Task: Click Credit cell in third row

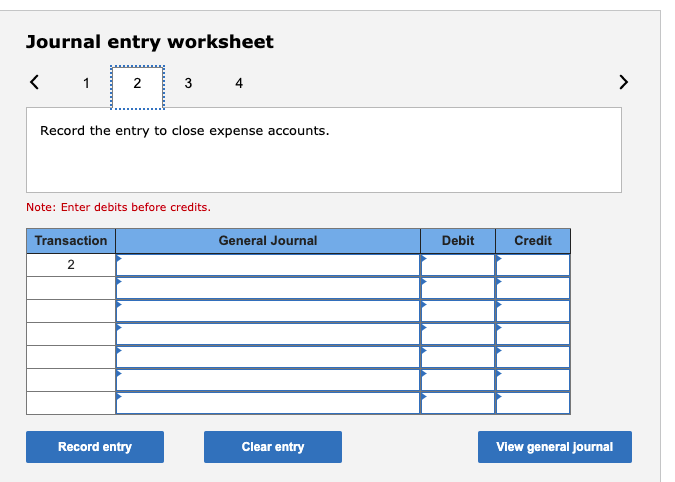Action: click(x=533, y=311)
